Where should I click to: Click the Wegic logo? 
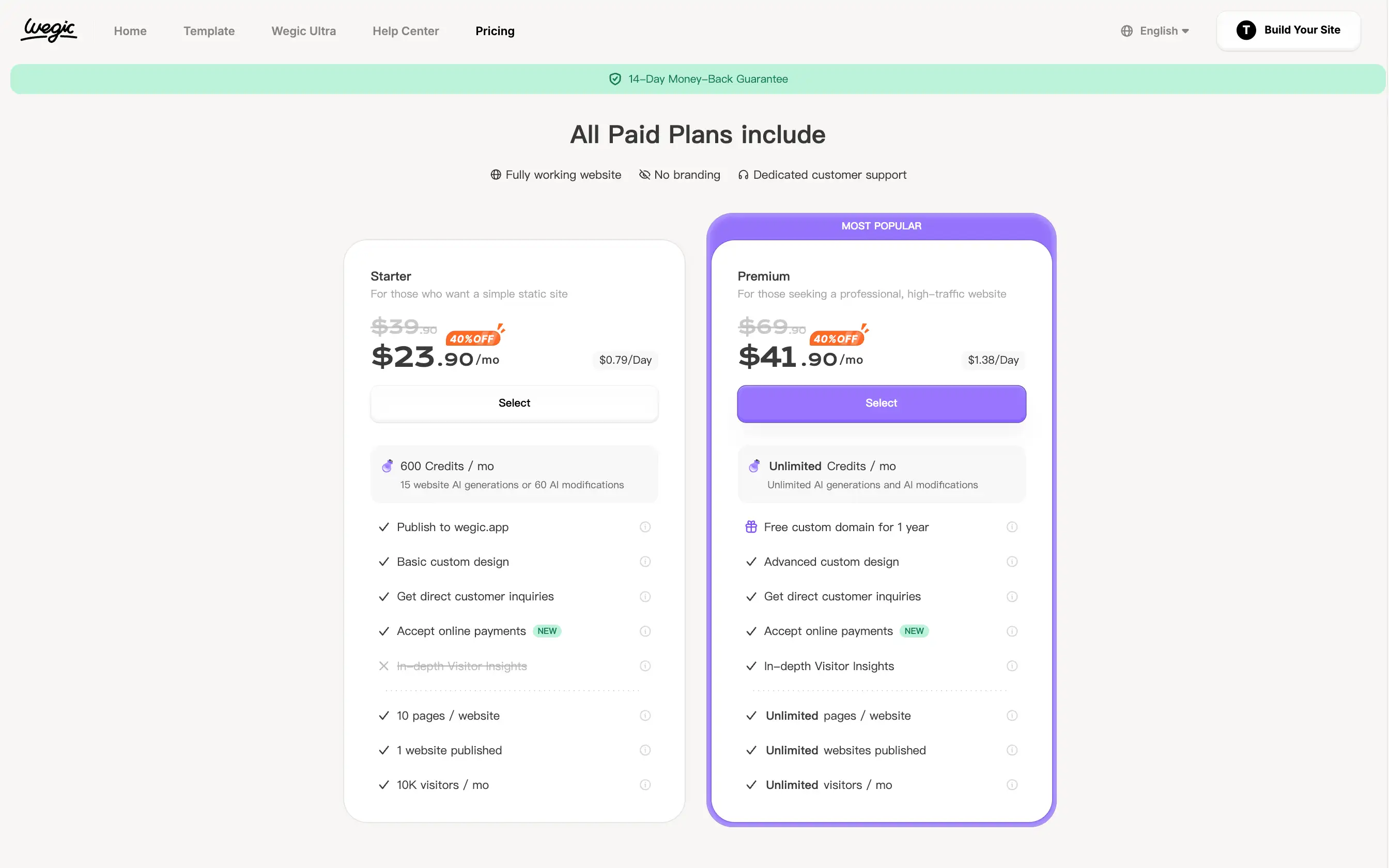coord(50,30)
